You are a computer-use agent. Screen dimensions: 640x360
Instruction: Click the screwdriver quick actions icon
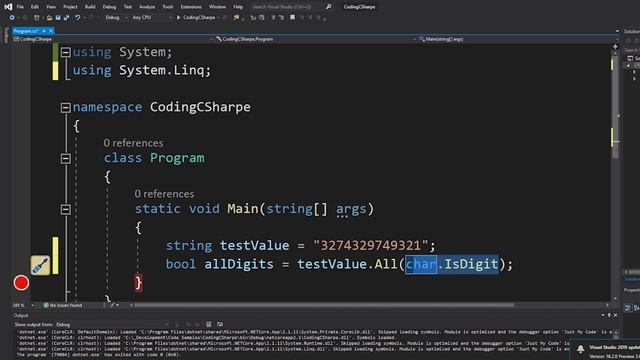click(x=40, y=265)
